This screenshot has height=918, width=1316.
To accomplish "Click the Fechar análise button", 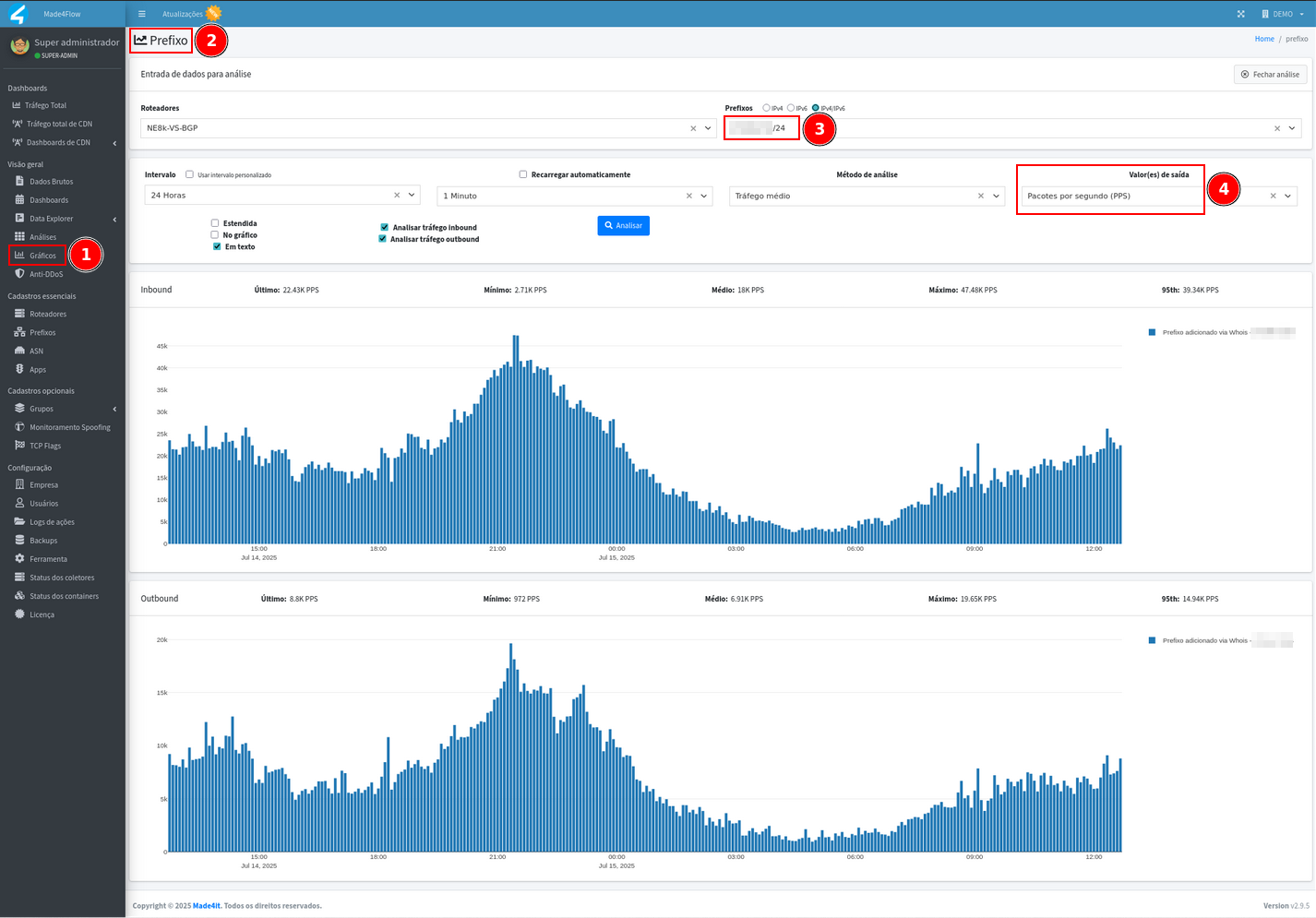I will click(x=1270, y=74).
